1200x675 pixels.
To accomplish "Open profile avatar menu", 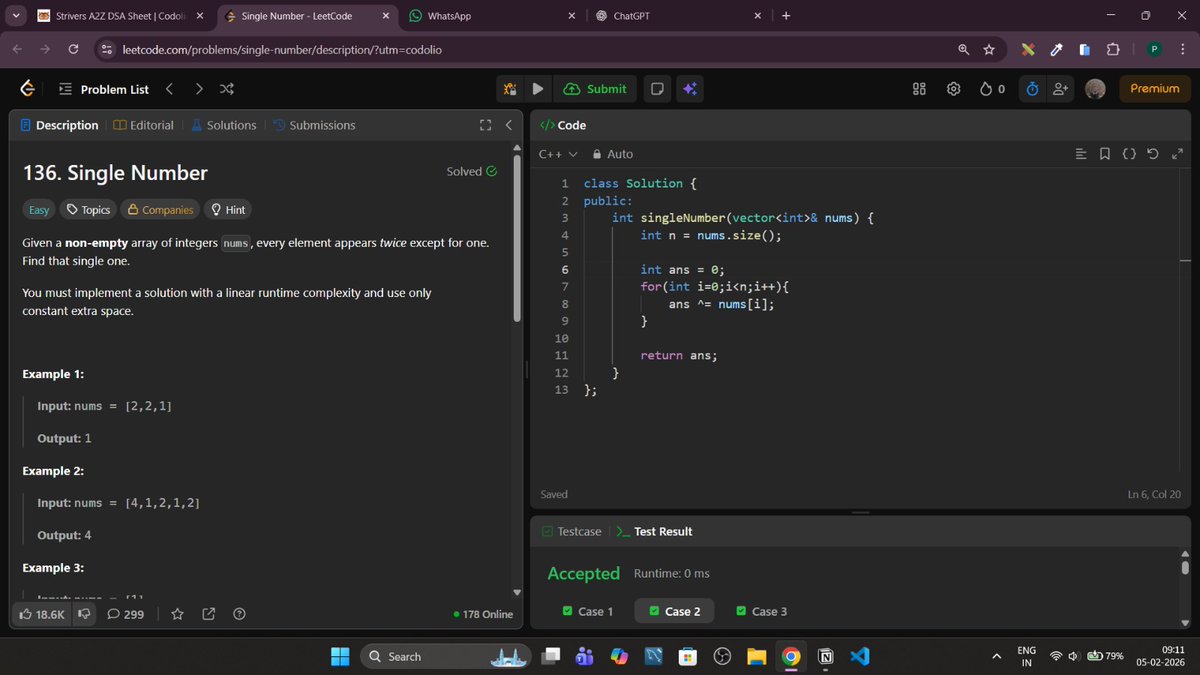I will click(x=1095, y=89).
